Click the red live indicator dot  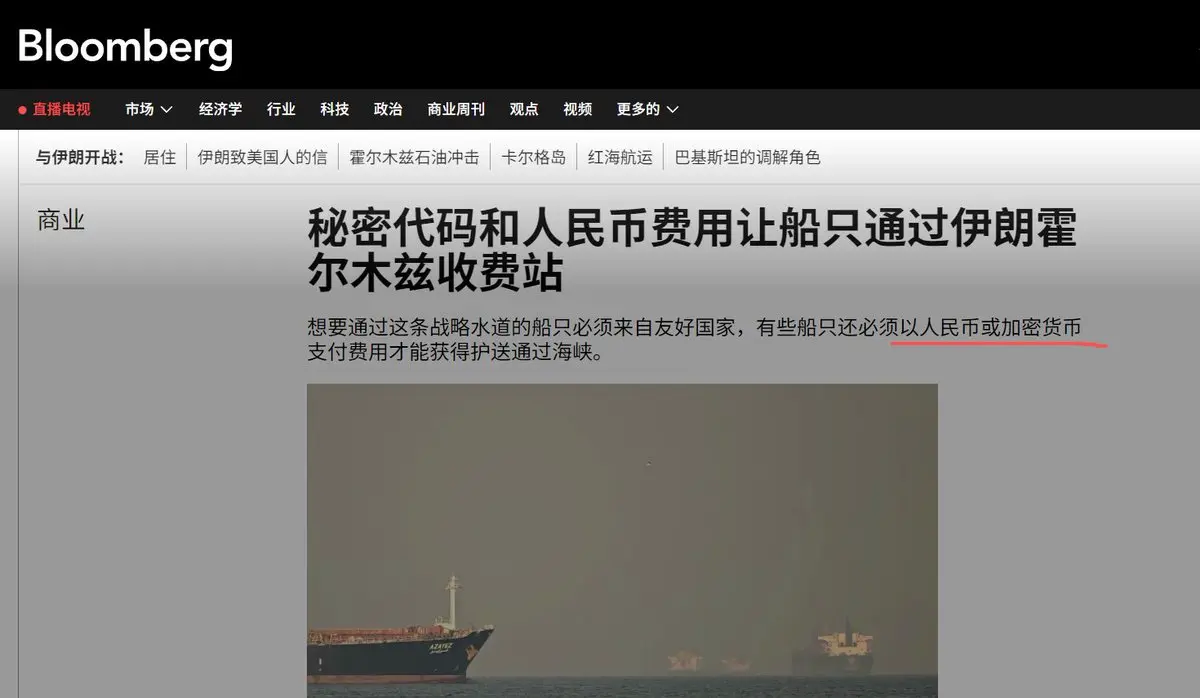click(x=22, y=110)
